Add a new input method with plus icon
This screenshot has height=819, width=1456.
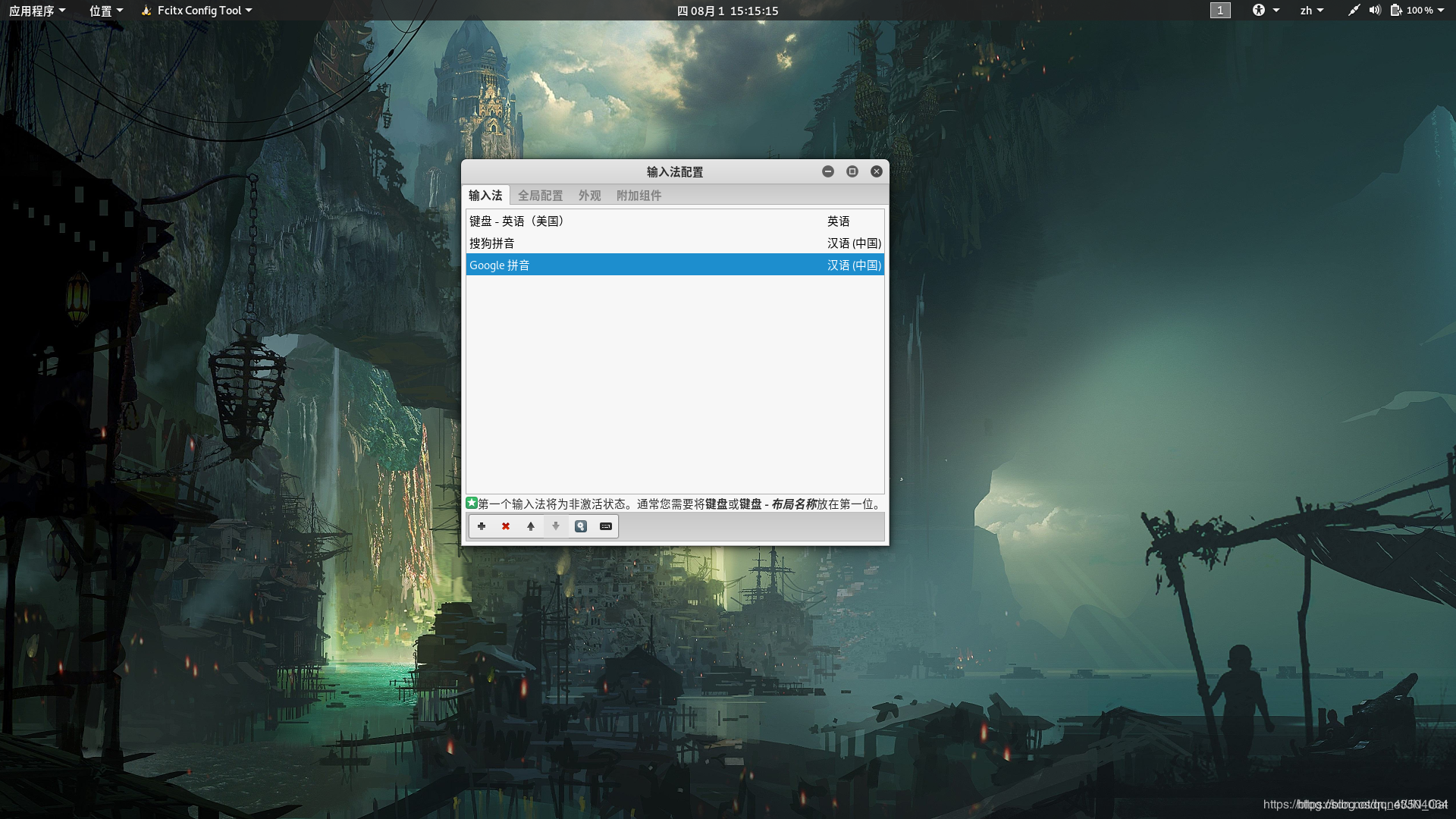click(x=481, y=526)
